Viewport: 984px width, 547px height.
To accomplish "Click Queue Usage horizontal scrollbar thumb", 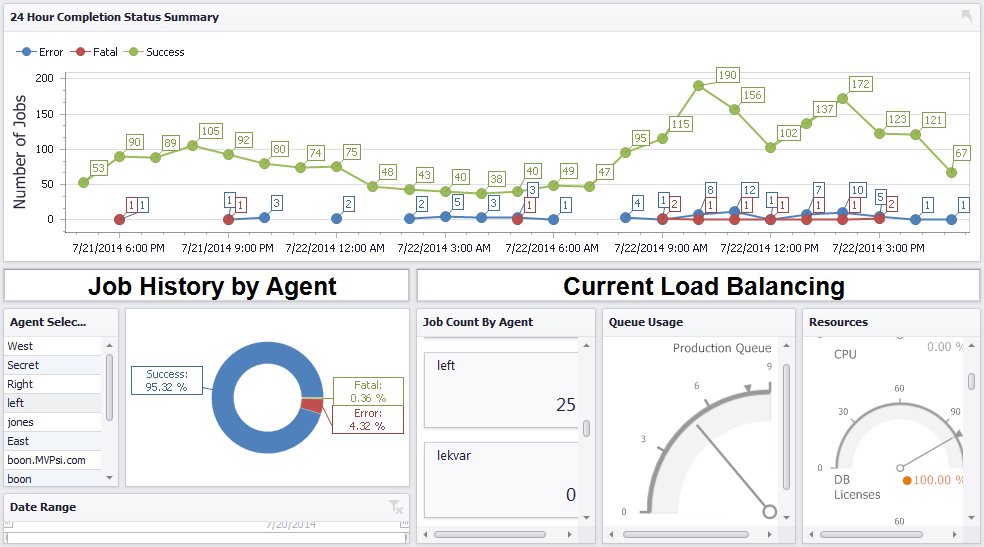I will tap(686, 534).
